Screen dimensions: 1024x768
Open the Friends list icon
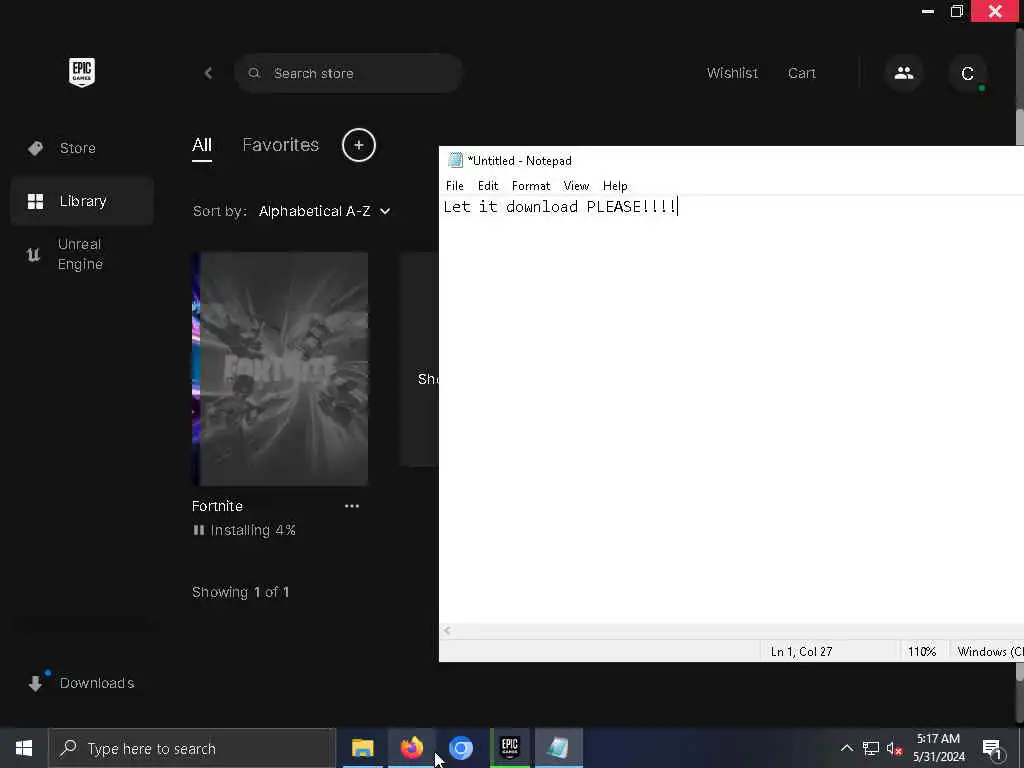click(x=904, y=73)
